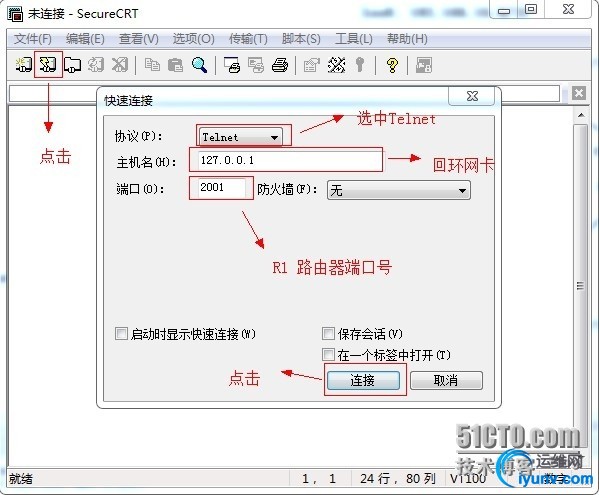Open the Transfer (传输) menu
This screenshot has width=599, height=495.
[248, 39]
